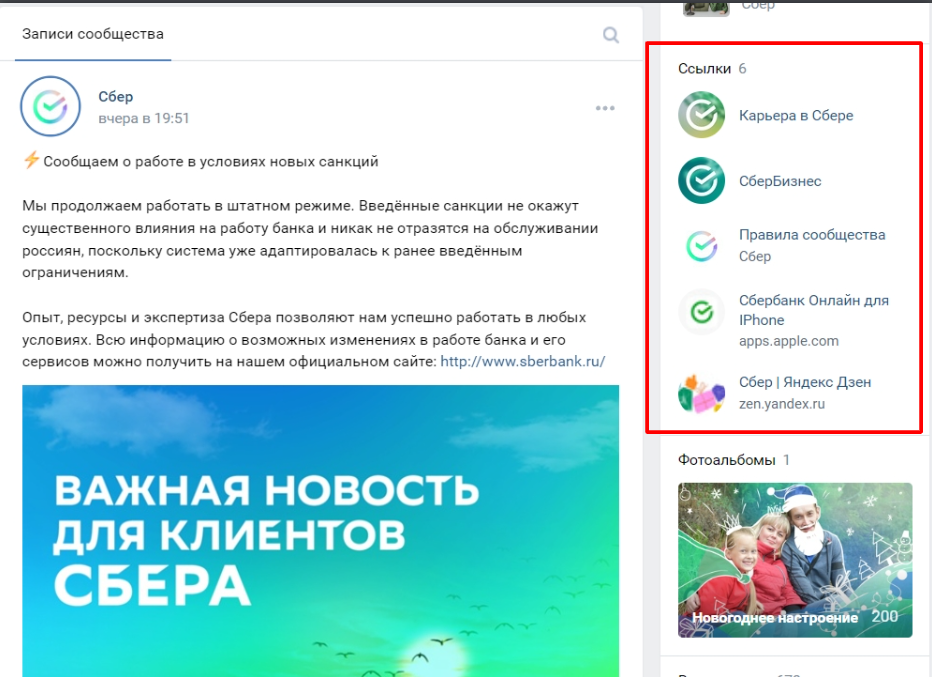The height and width of the screenshot is (677, 932).
Task: Open the СберБизнес link text
Action: (782, 181)
